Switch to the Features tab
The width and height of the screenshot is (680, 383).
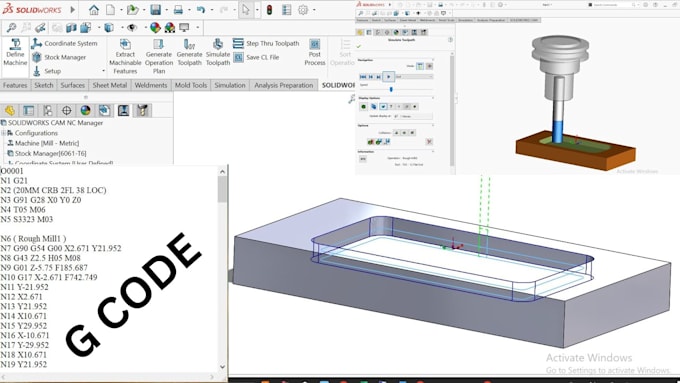(15, 85)
